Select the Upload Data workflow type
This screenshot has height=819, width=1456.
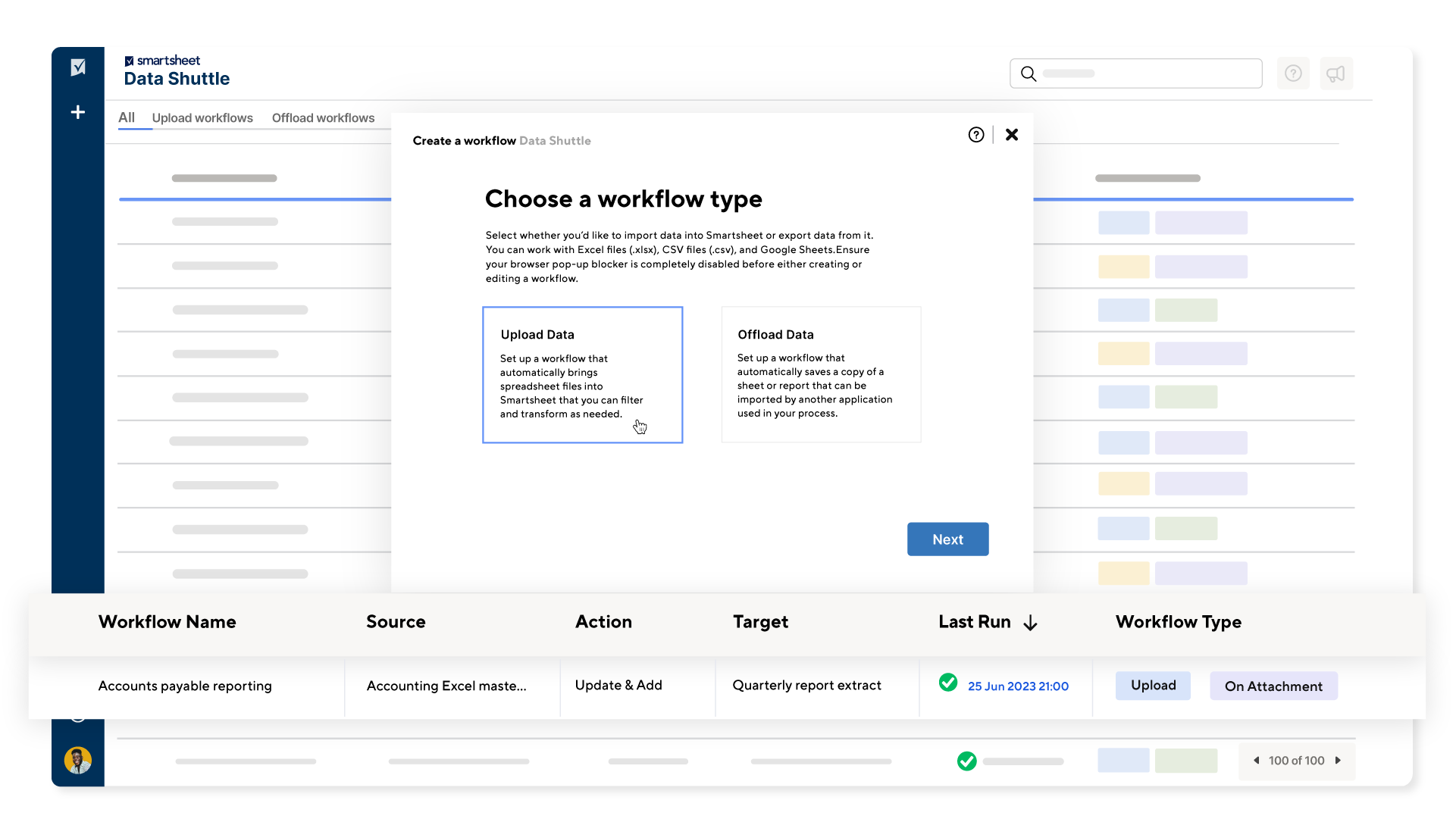click(x=582, y=374)
